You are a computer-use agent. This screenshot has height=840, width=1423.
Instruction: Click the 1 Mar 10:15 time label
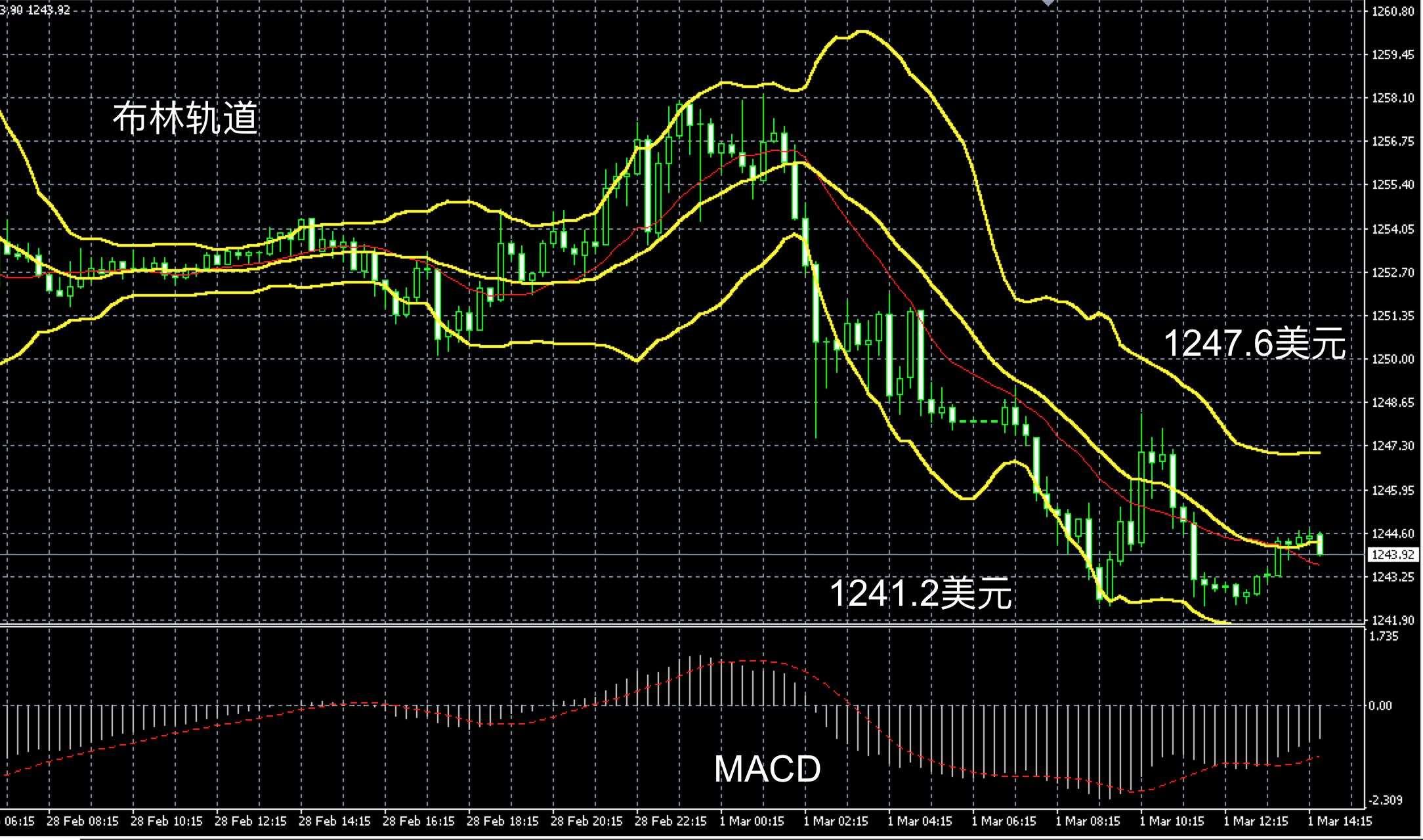[1172, 821]
